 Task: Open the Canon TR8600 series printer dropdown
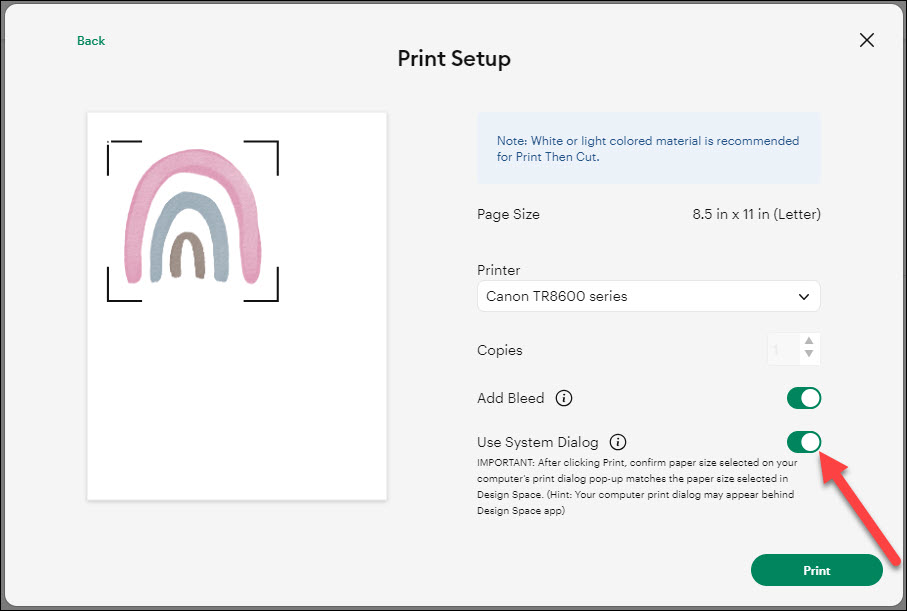click(648, 296)
